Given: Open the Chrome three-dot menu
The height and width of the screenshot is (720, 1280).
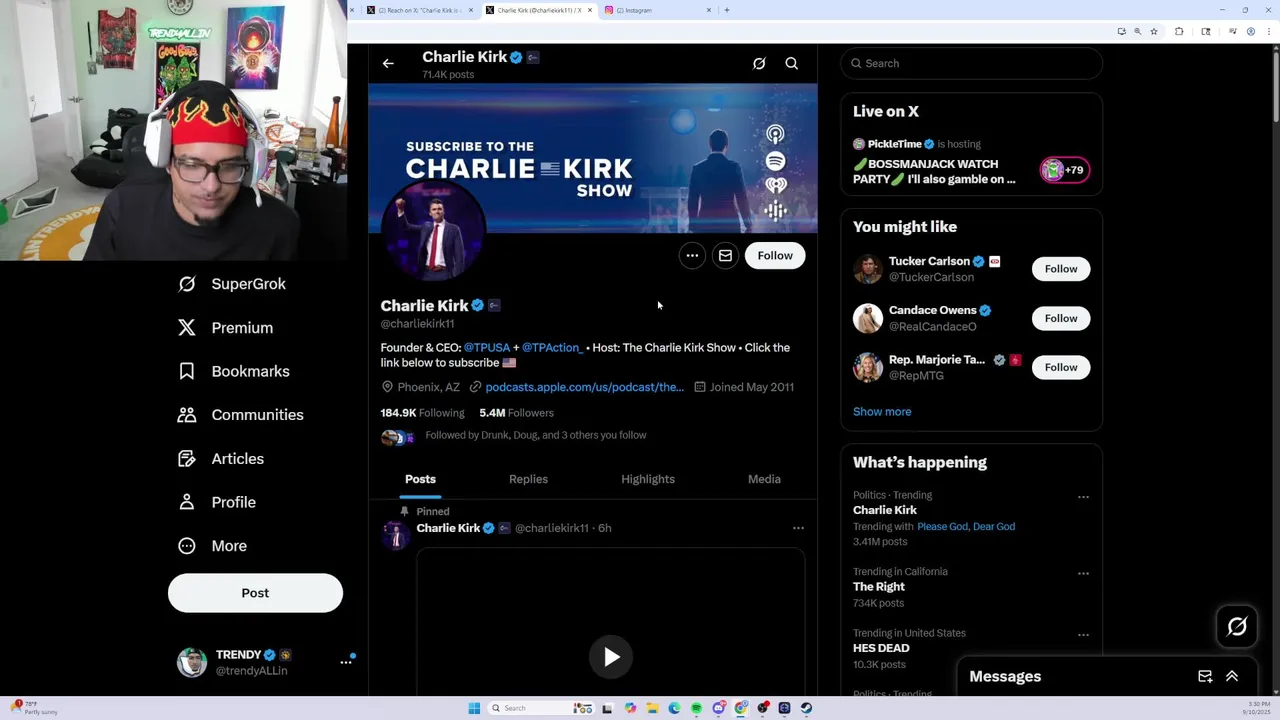Looking at the screenshot, I should 1269,32.
